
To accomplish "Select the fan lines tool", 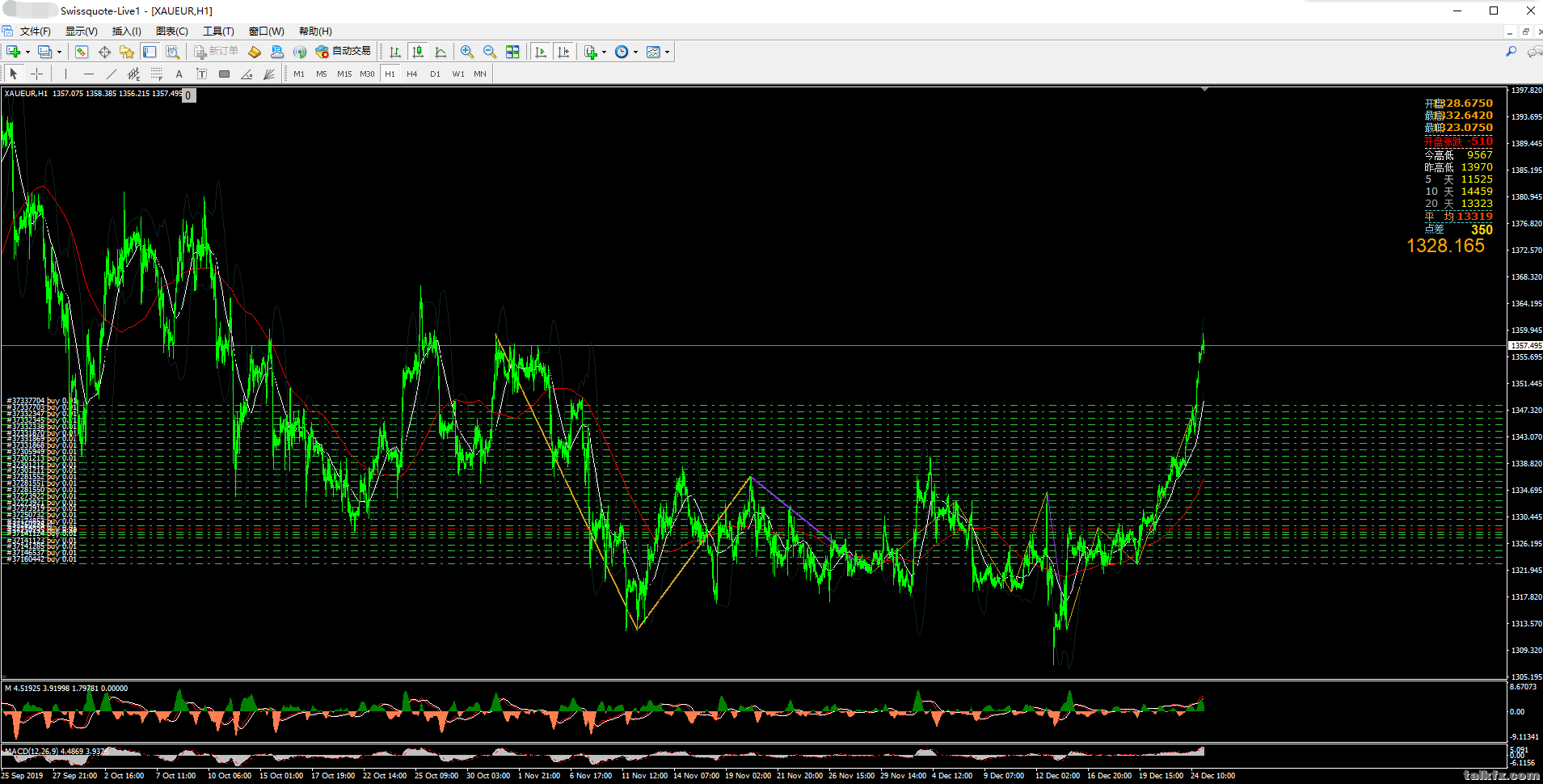I will [270, 74].
